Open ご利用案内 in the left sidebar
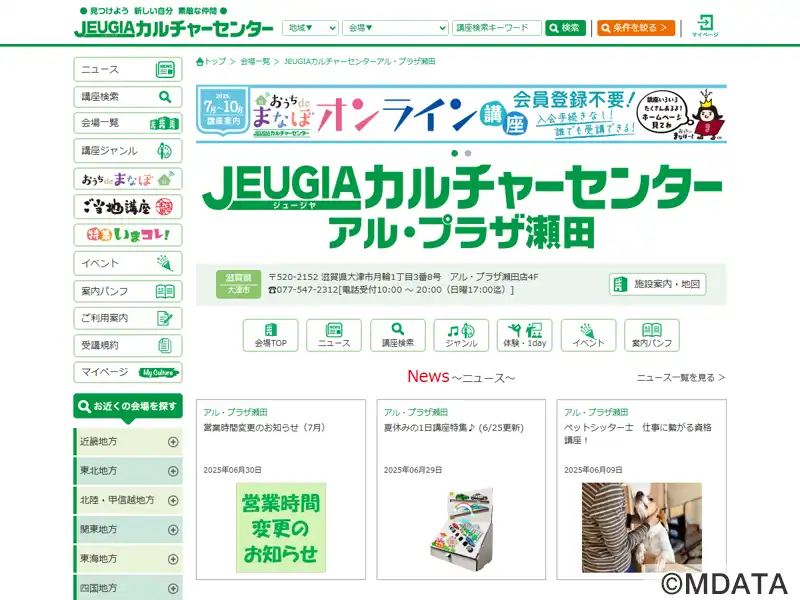 (x=128, y=318)
